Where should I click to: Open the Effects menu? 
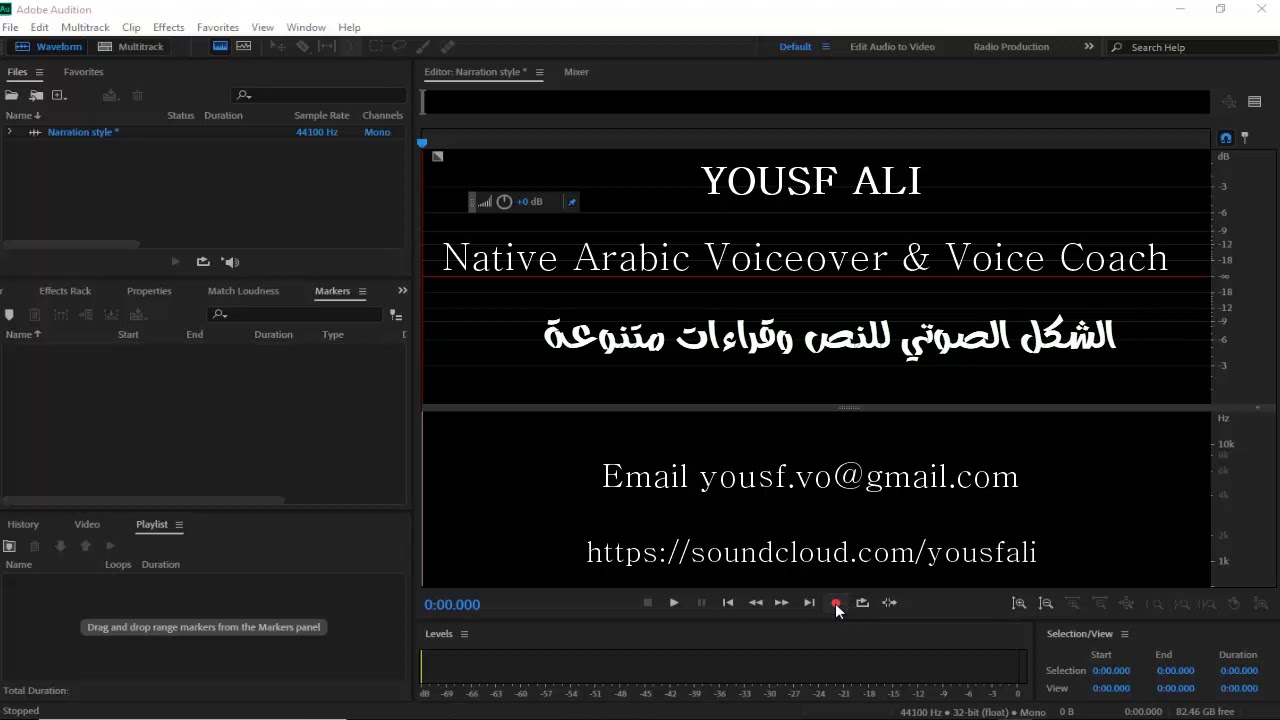(x=169, y=27)
